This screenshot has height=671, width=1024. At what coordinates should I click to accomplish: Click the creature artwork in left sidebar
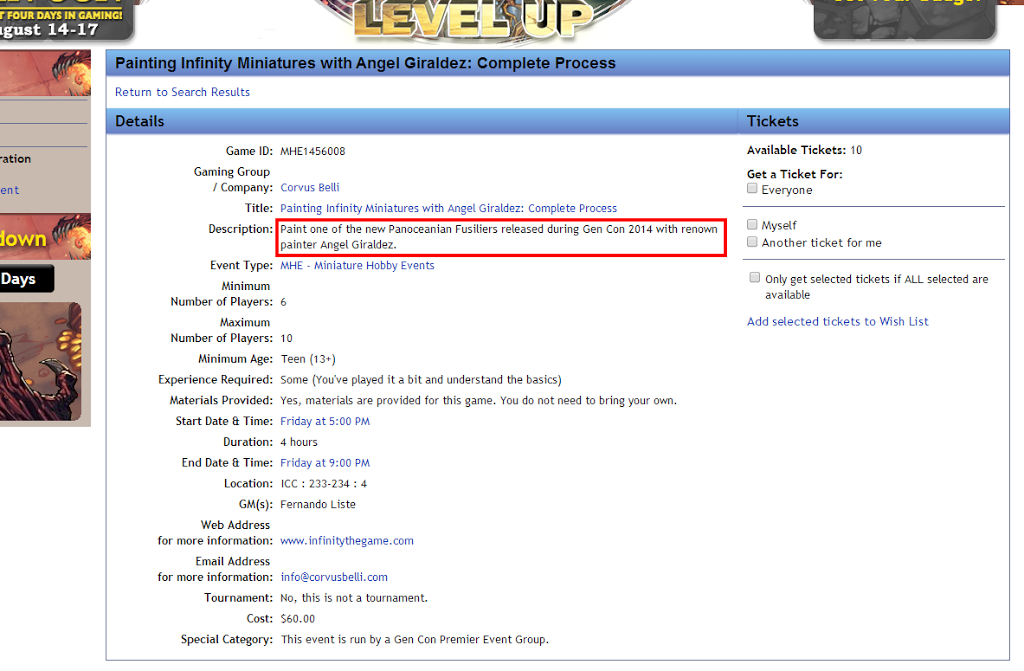(x=40, y=361)
